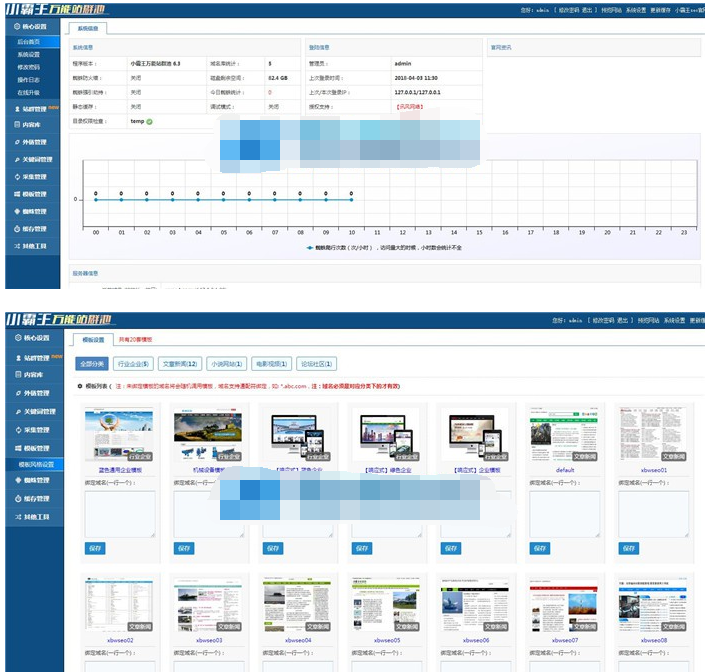Screen dimensions: 705x672
Task: Click 更新缓存 link in dashboard header
Action: [660, 10]
